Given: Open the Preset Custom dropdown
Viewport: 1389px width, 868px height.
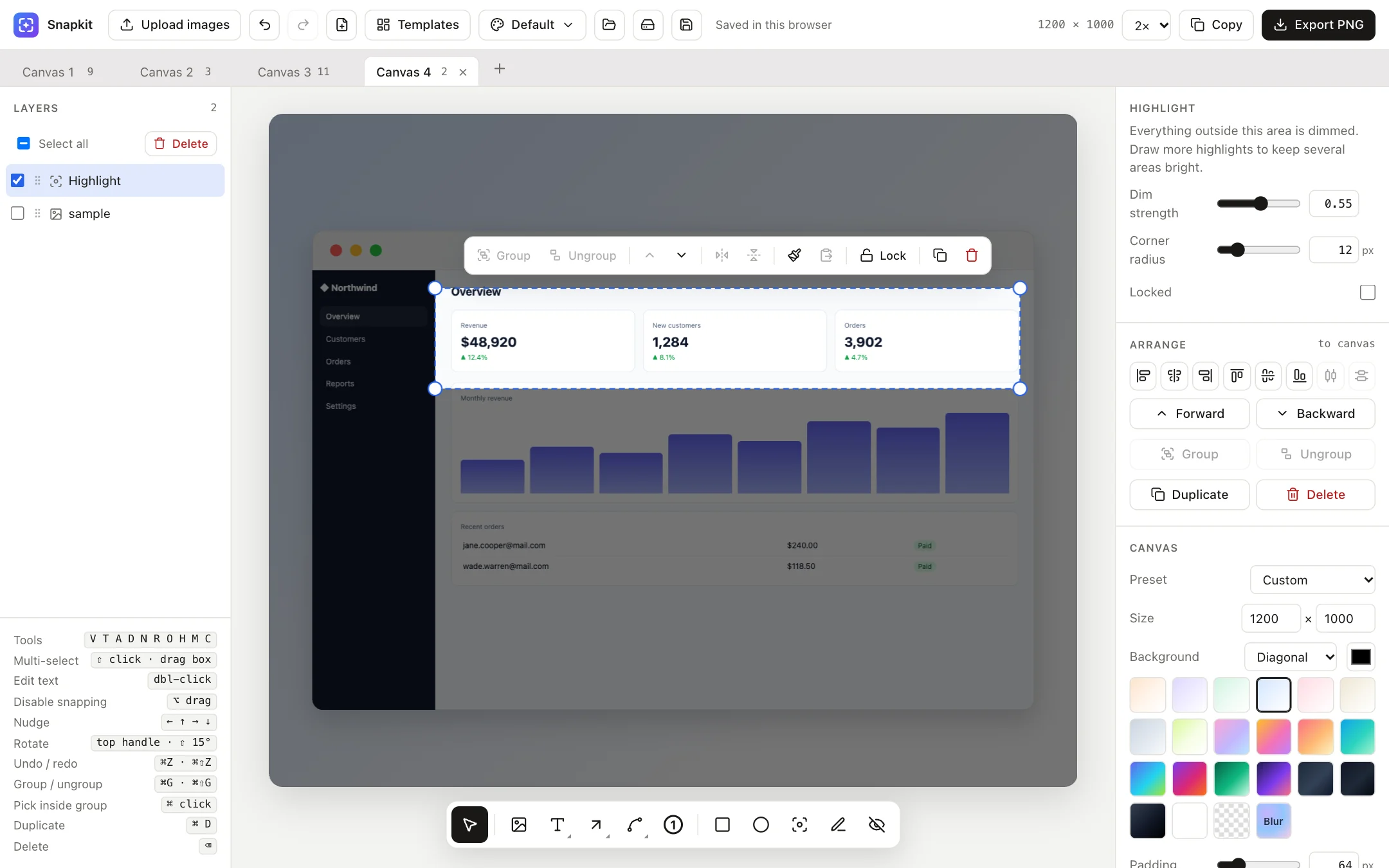Looking at the screenshot, I should point(1312,580).
